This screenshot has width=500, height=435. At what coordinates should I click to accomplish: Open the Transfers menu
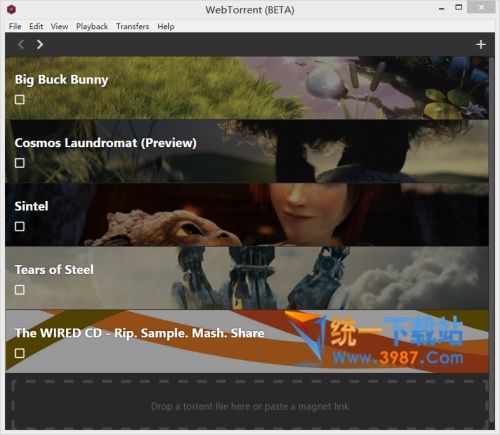pyautogui.click(x=133, y=26)
